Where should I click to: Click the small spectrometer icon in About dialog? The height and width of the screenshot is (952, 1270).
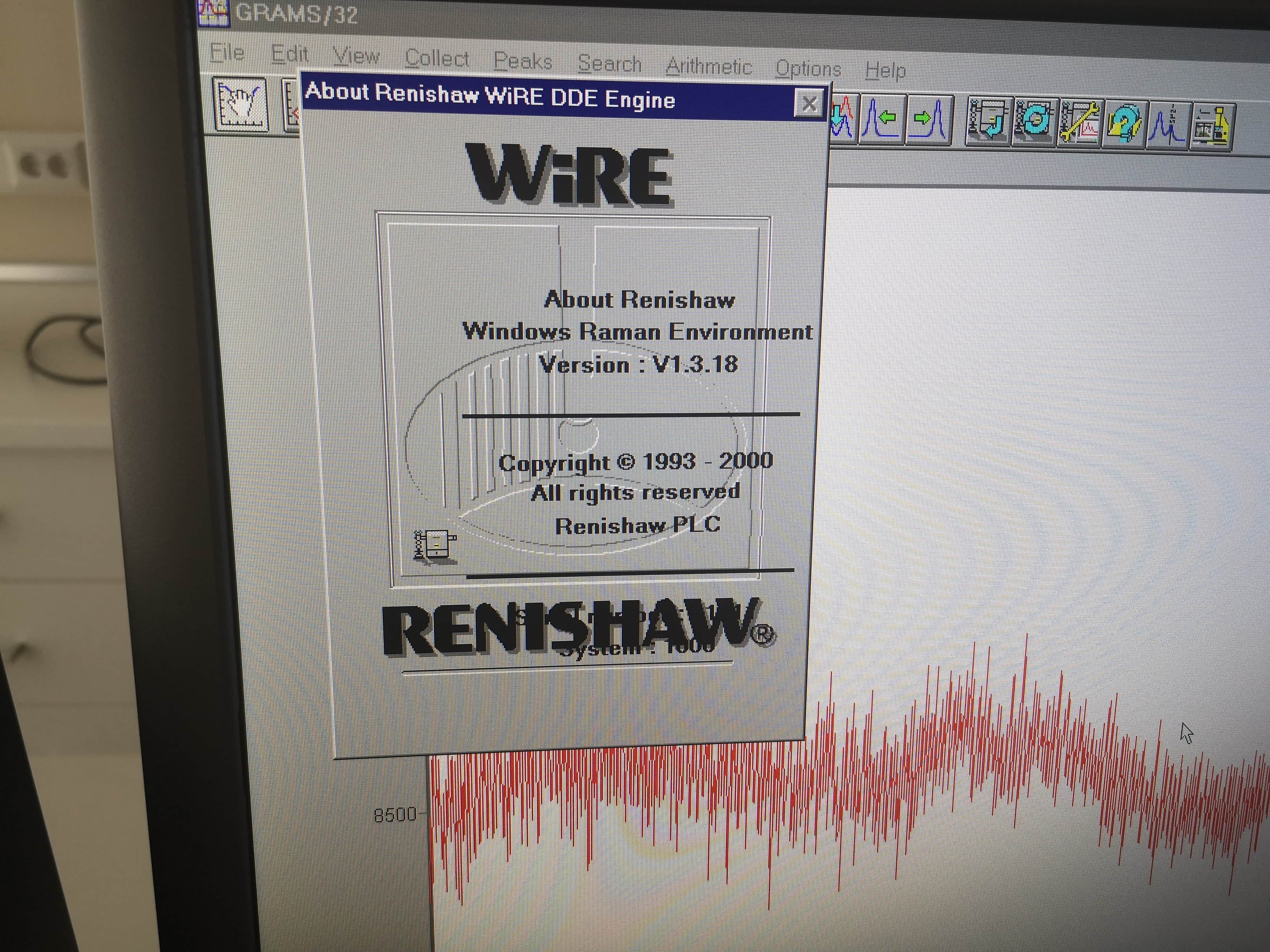[435, 547]
